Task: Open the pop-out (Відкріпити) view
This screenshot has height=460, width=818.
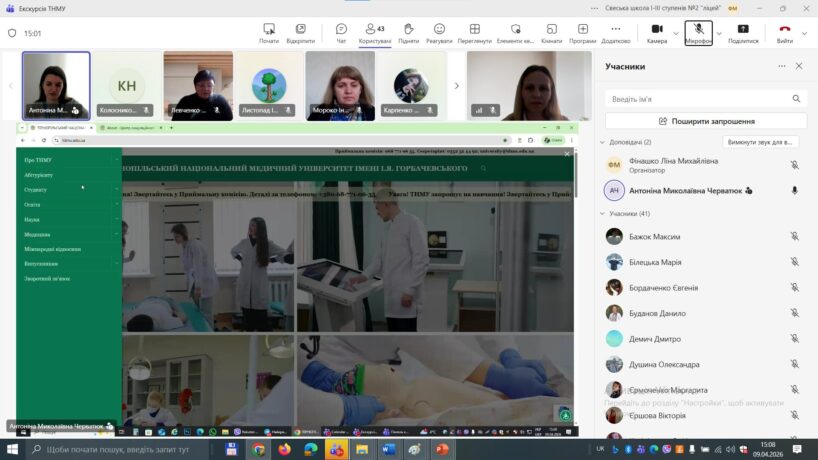Action: pyautogui.click(x=300, y=33)
